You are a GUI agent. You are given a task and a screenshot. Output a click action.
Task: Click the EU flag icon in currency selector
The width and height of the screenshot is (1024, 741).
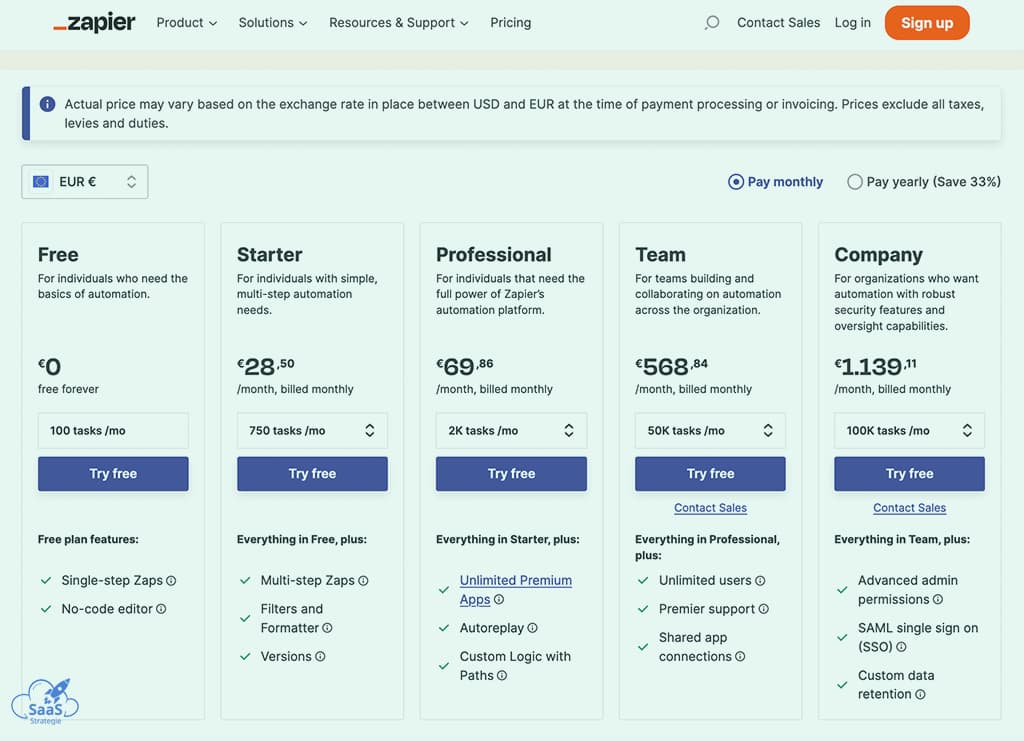[x=41, y=181]
